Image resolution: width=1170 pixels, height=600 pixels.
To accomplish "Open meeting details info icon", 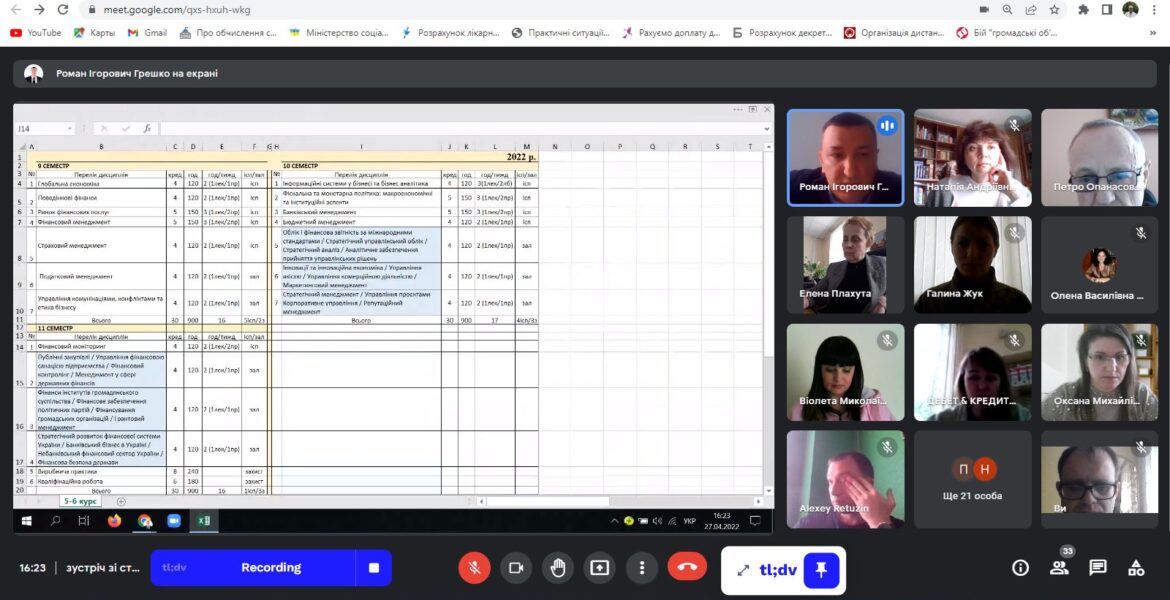I will click(x=1020, y=568).
